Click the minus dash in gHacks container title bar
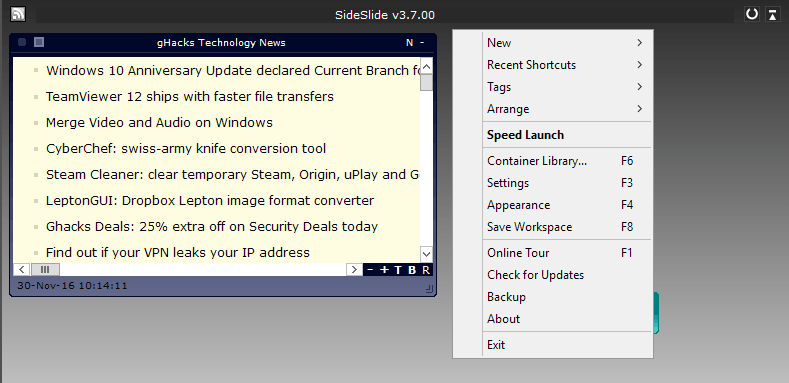This screenshot has height=383, width=789. click(x=422, y=43)
